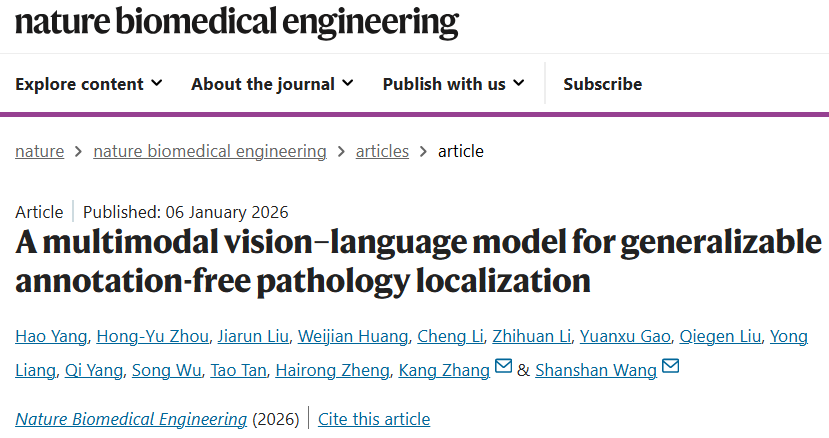This screenshot has height=438, width=829.
Task: Click the nature biomedical engineering logo
Action: click(x=237, y=22)
